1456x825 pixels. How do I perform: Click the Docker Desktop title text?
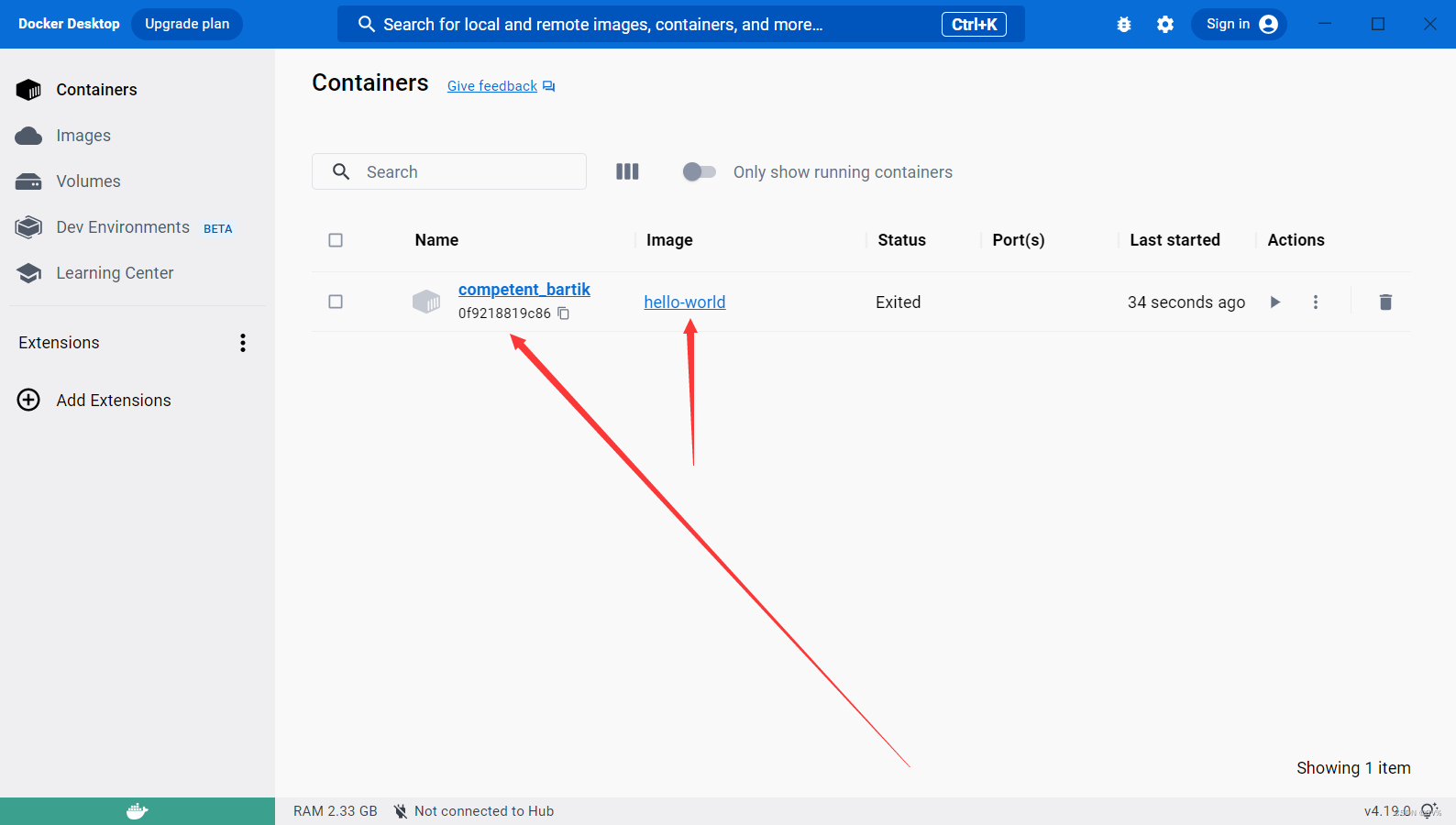(x=69, y=24)
